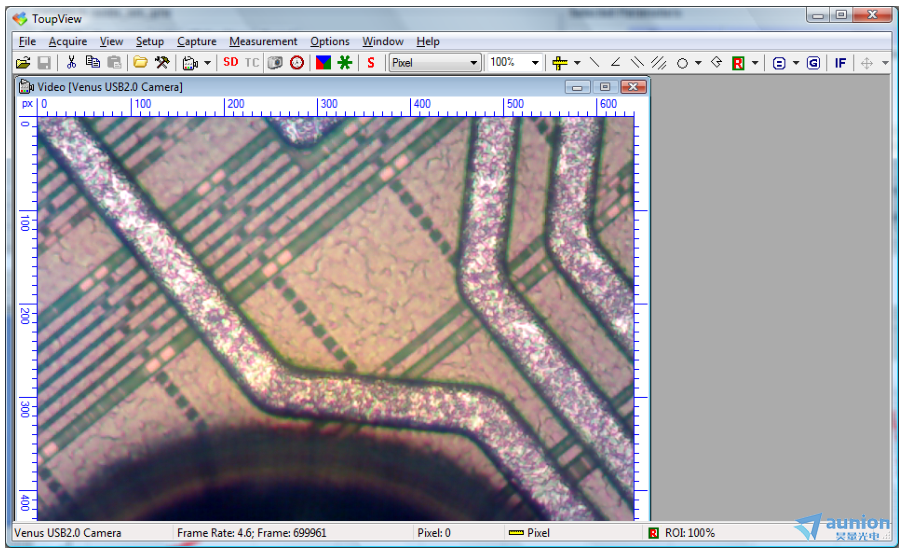Click the Copy icon in toolbar
Image resolution: width=902 pixels, height=552 pixels.
pyautogui.click(x=93, y=62)
